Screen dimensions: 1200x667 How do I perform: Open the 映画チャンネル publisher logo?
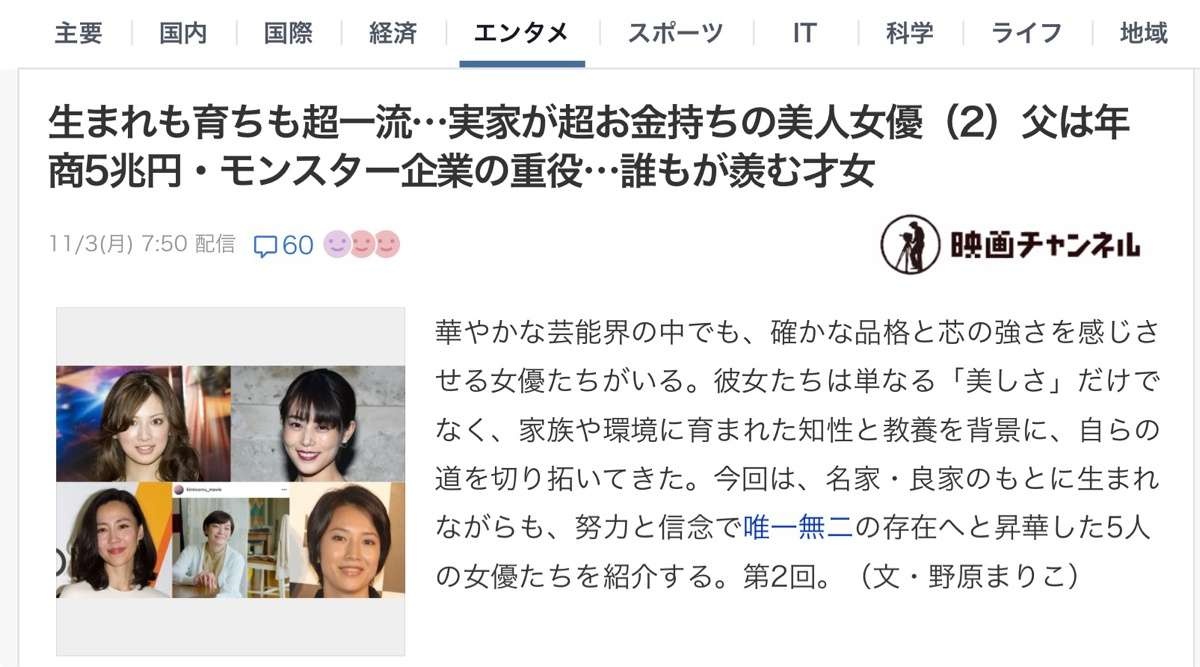[x=1010, y=245]
